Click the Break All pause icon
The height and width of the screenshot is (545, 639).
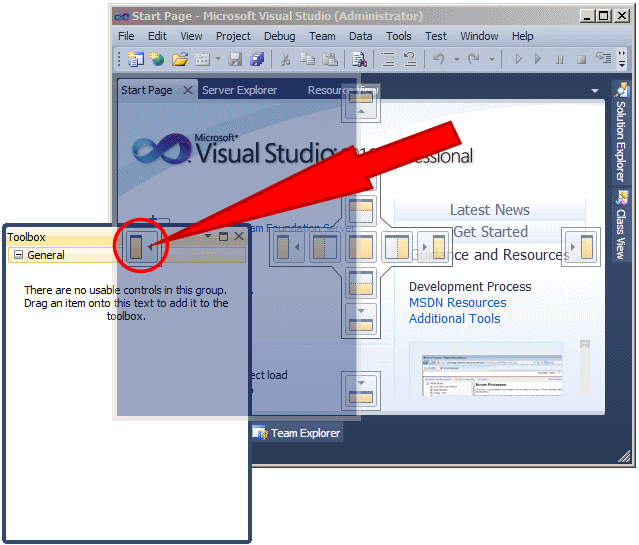coord(560,60)
